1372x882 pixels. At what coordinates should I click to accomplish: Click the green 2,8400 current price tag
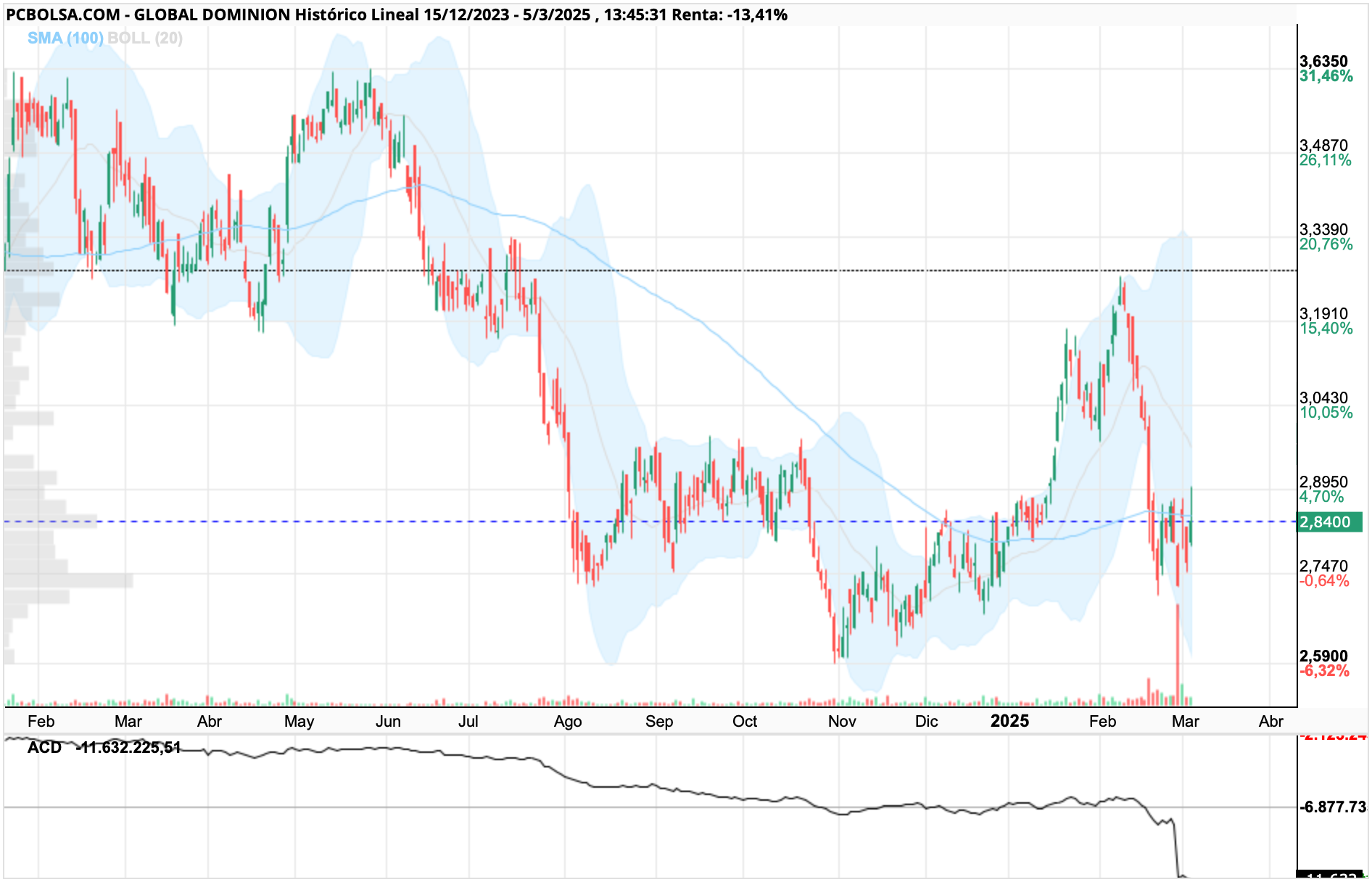(1329, 522)
